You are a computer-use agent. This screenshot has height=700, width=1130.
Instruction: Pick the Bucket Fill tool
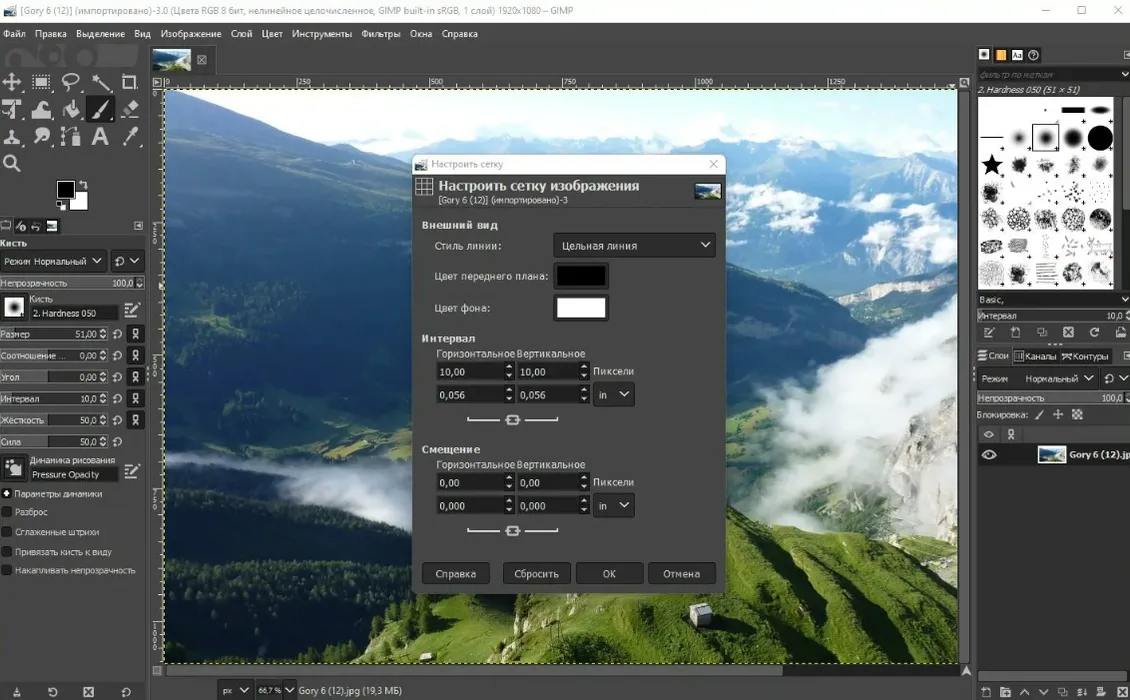pos(71,109)
